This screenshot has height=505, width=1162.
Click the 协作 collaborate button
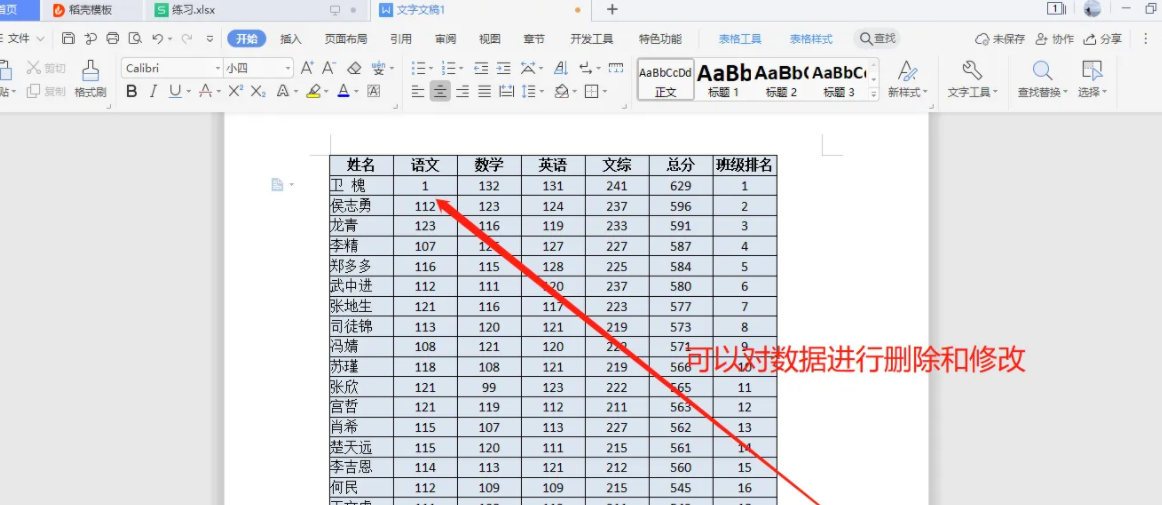pyautogui.click(x=1055, y=39)
